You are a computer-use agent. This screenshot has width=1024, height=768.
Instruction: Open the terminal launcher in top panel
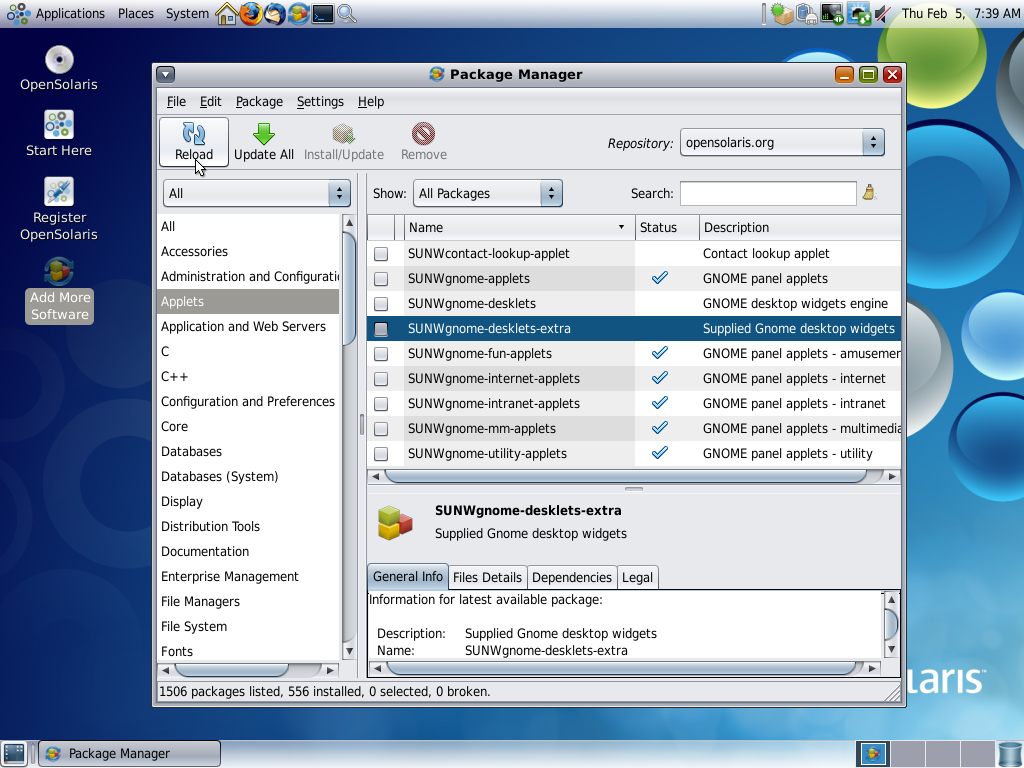(323, 14)
